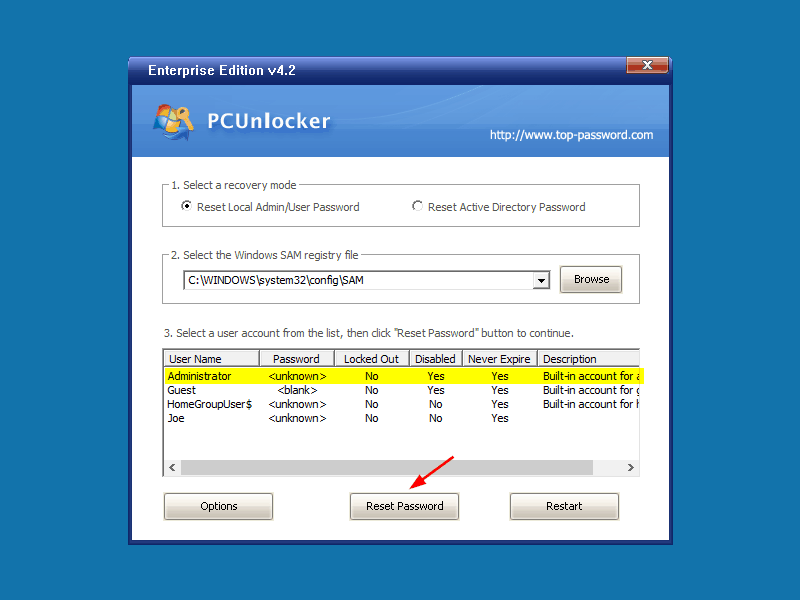The height and width of the screenshot is (600, 800).
Task: Click the Disabled column header
Action: [436, 359]
